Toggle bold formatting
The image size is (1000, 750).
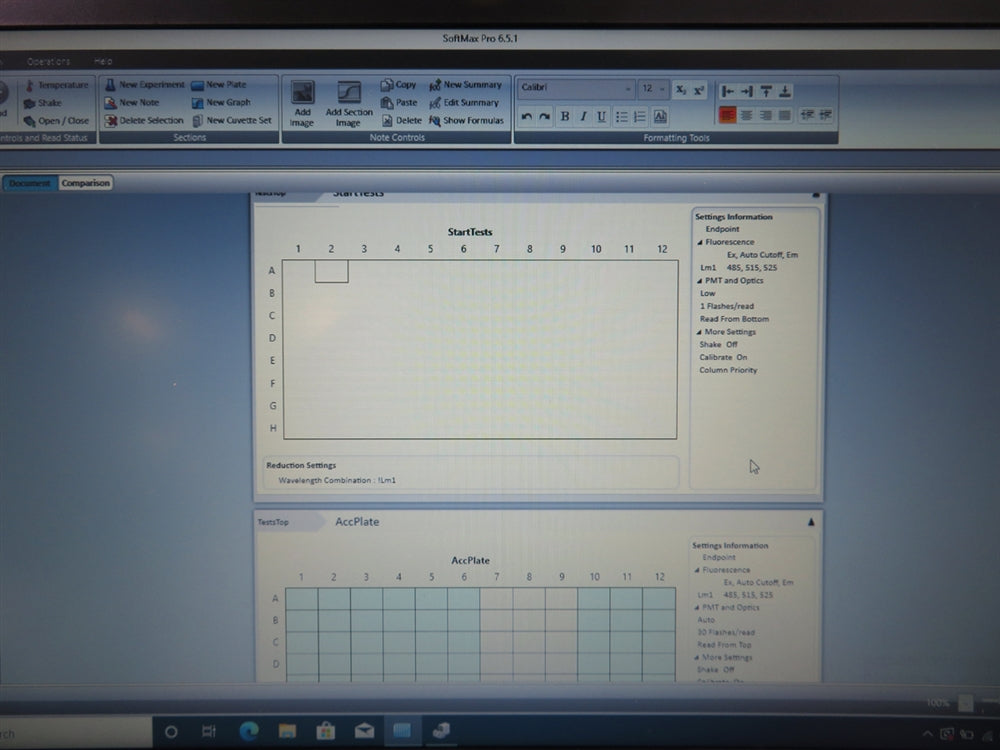[564, 116]
